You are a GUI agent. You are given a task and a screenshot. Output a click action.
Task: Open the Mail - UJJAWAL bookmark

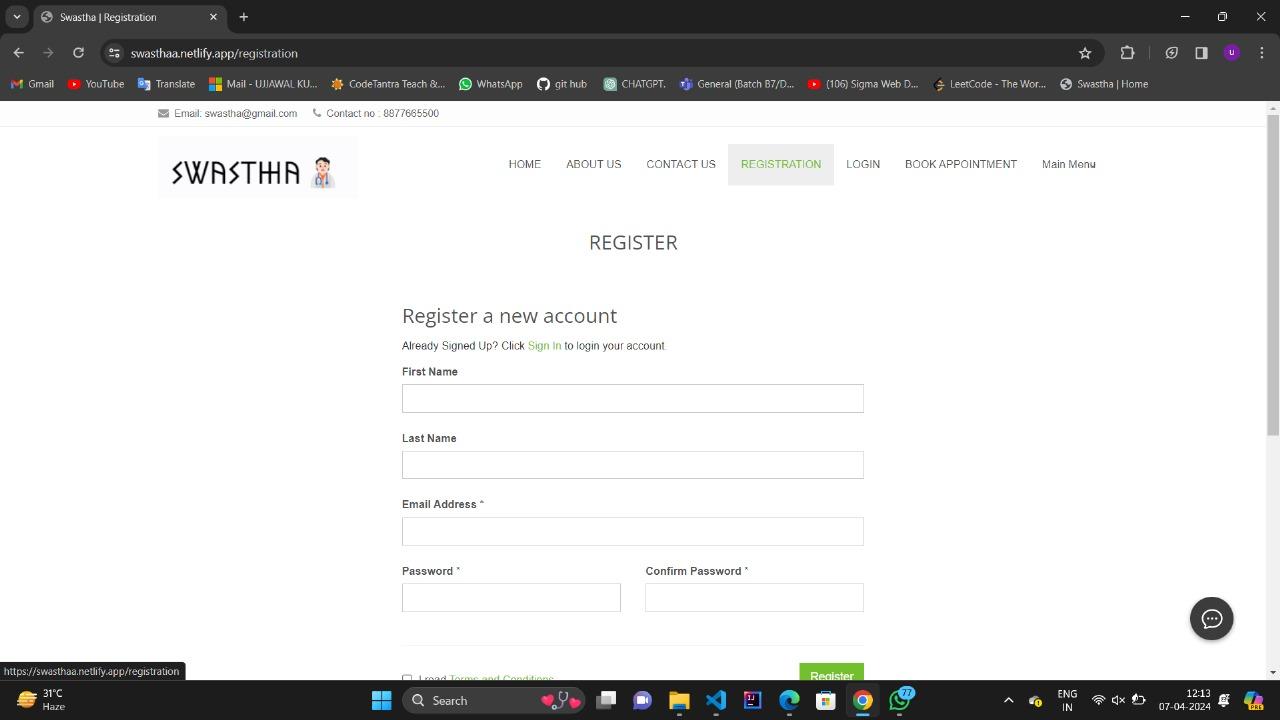click(263, 84)
